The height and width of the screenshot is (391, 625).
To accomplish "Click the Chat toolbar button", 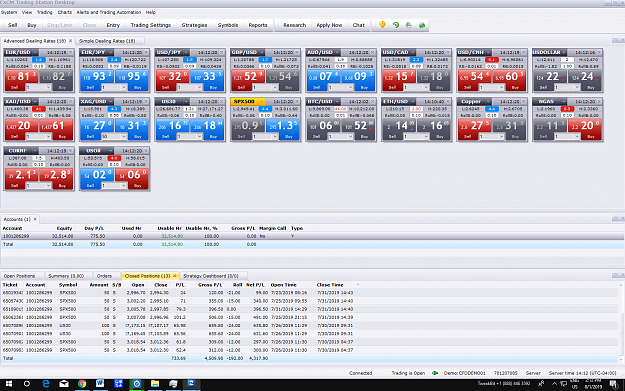I will pos(359,25).
